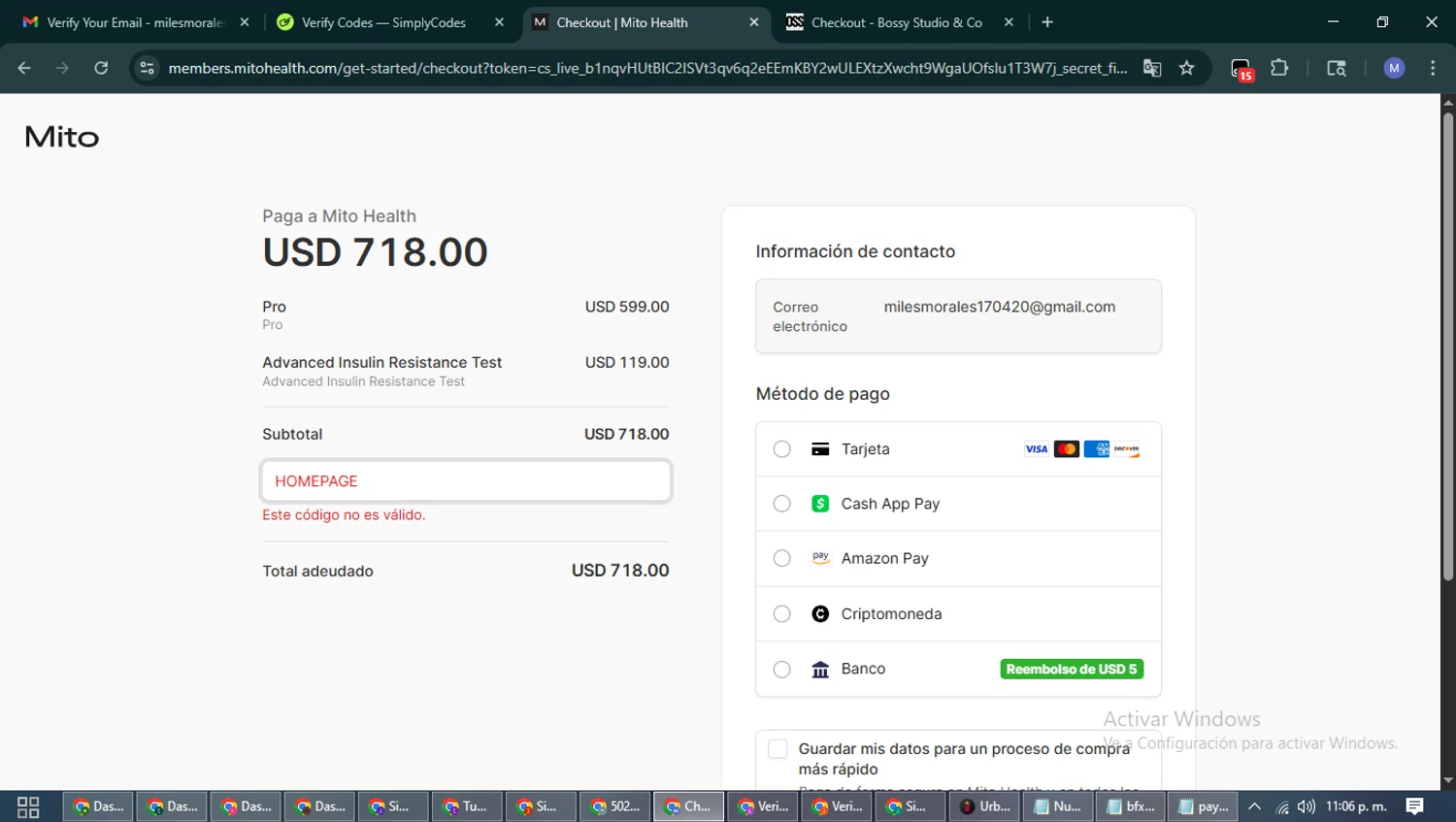The width and height of the screenshot is (1456, 822).
Task: Choose the Amazon Pay radio button
Action: pos(781,558)
